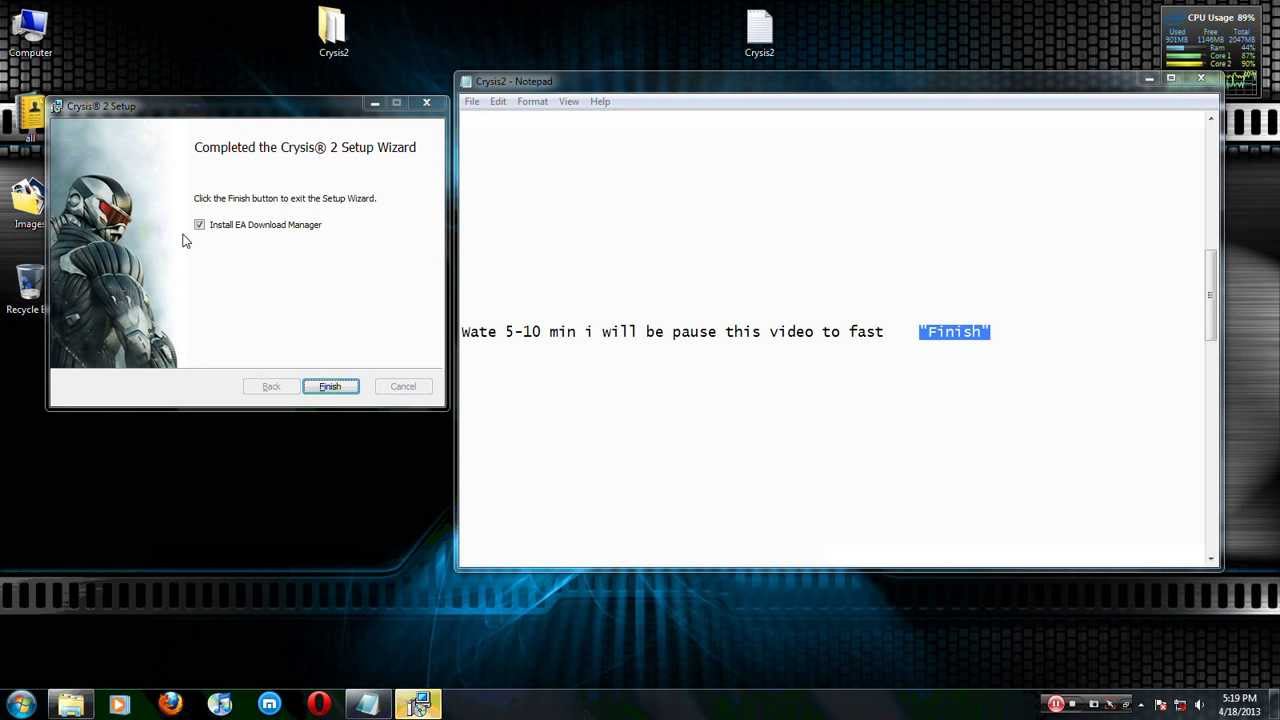Viewport: 1280px width, 720px height.
Task: Open Action Center flag icon in tray
Action: pos(1161,705)
